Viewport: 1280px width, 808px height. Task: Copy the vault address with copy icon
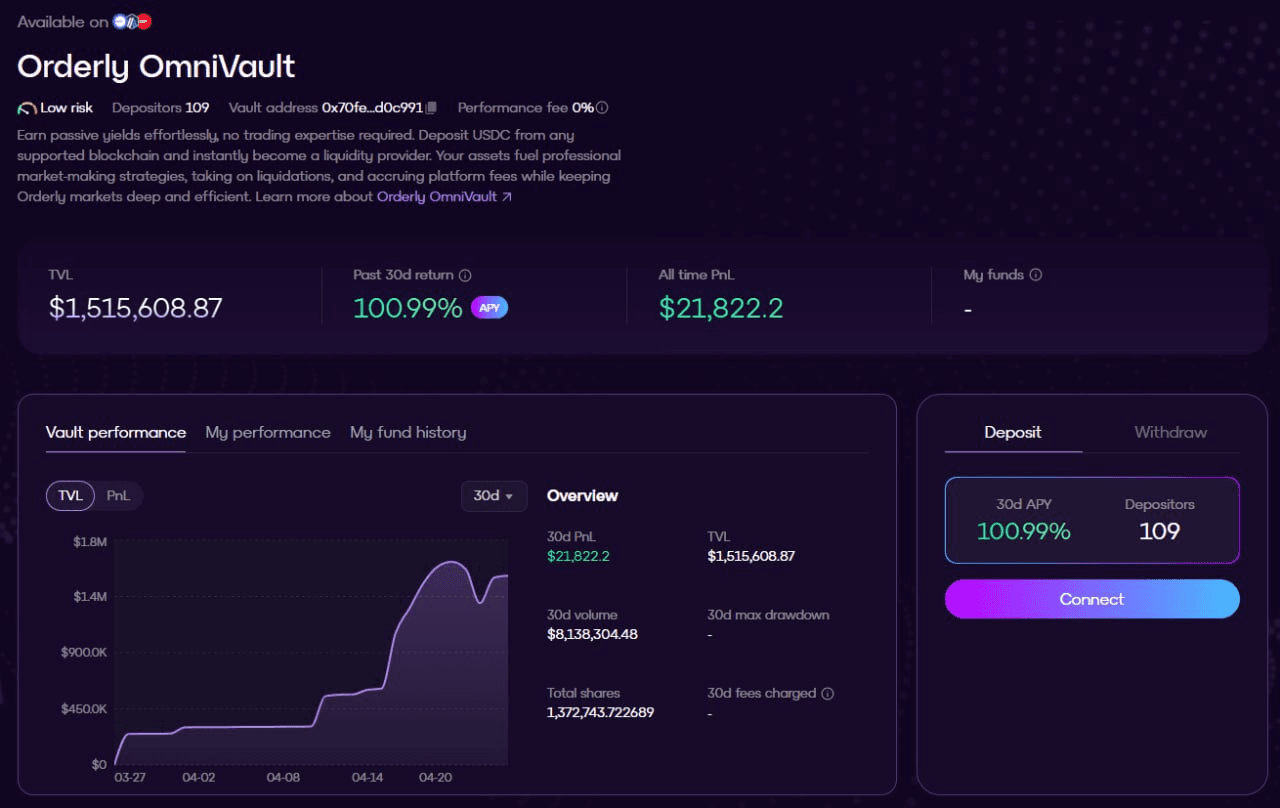pyautogui.click(x=431, y=108)
